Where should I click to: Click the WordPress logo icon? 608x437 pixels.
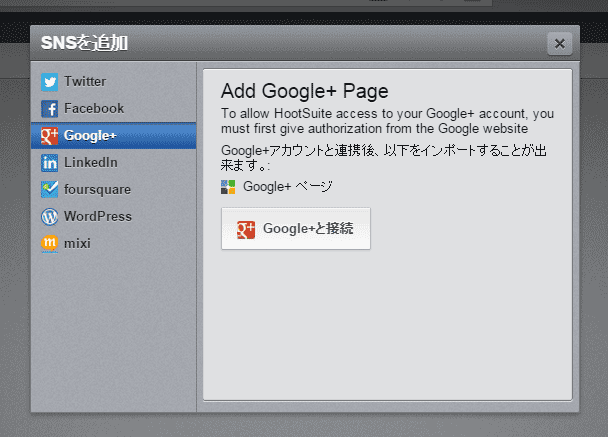pyautogui.click(x=50, y=217)
